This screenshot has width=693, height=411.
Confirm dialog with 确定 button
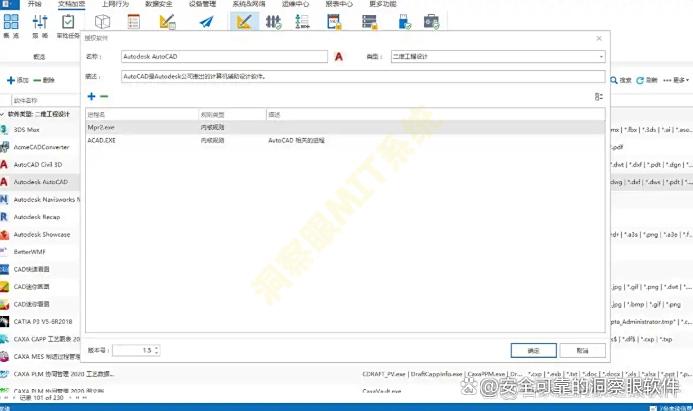533,350
